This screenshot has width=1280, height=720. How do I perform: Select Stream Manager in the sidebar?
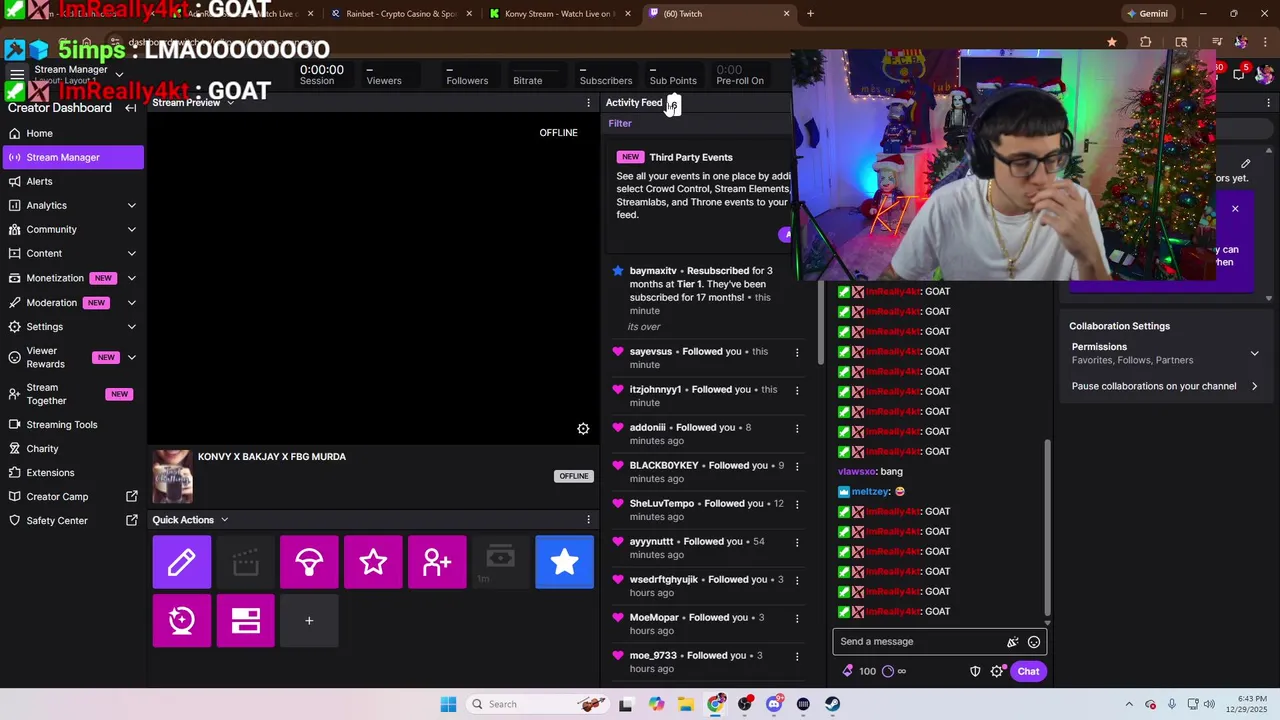[73, 157]
